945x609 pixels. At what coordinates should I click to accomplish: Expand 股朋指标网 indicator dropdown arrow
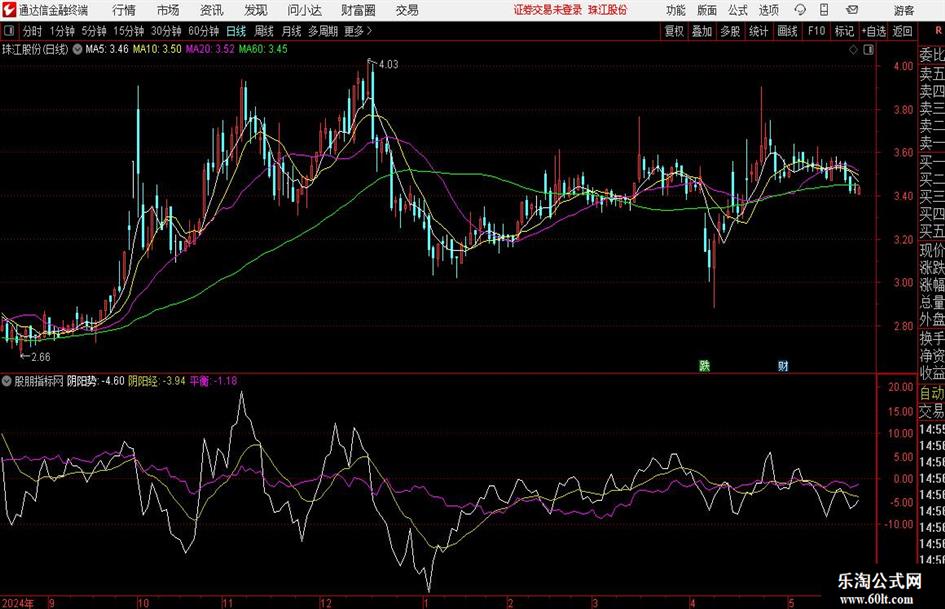pos(7,381)
